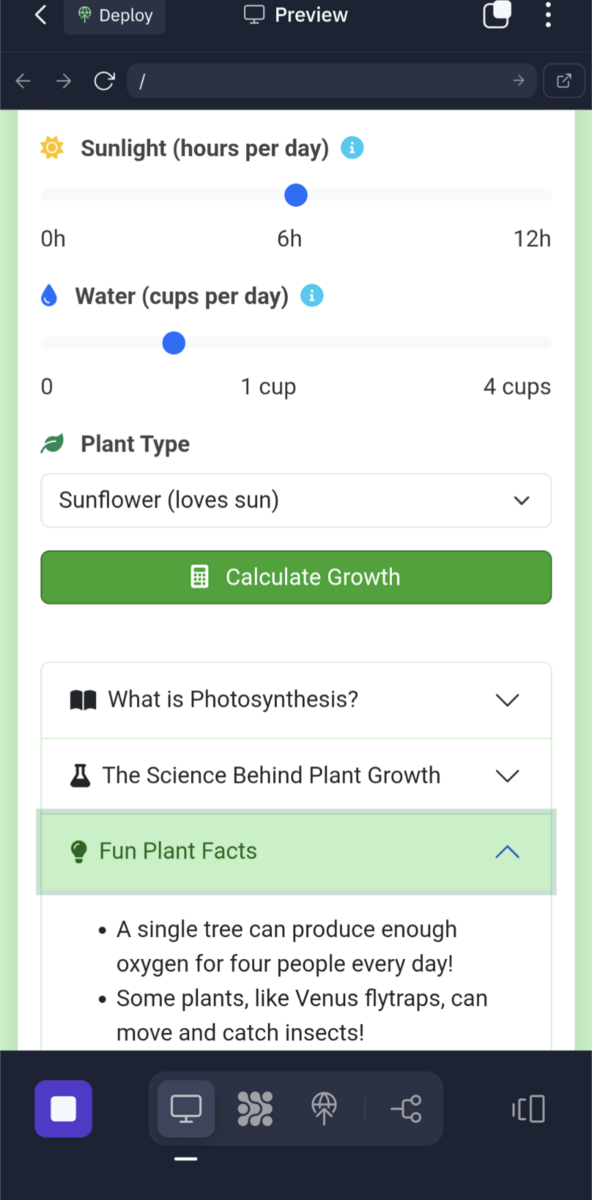Switch to the Preview tab

(x=296, y=15)
